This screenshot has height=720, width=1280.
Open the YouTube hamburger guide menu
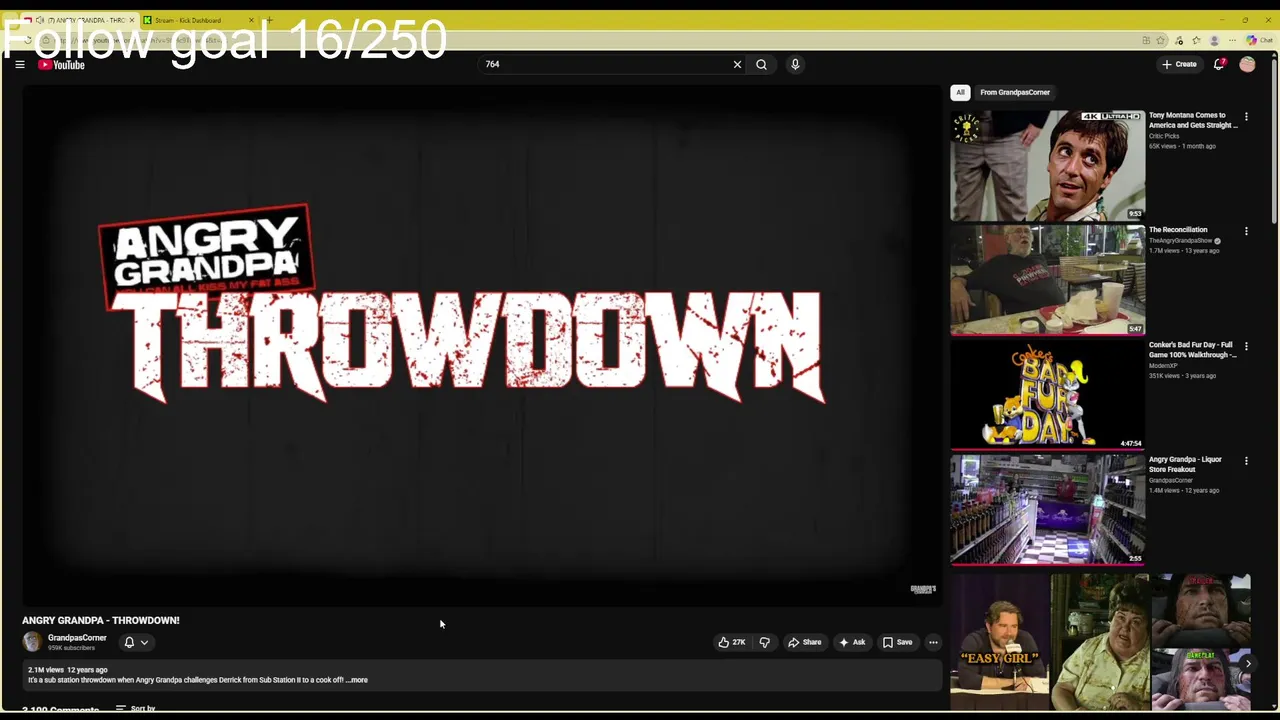[19, 64]
